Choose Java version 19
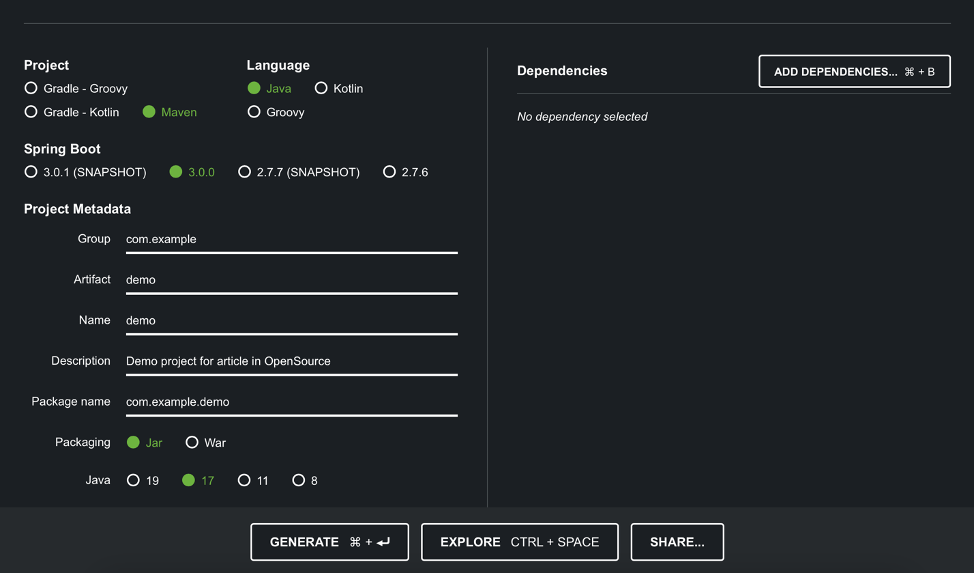 tap(133, 481)
